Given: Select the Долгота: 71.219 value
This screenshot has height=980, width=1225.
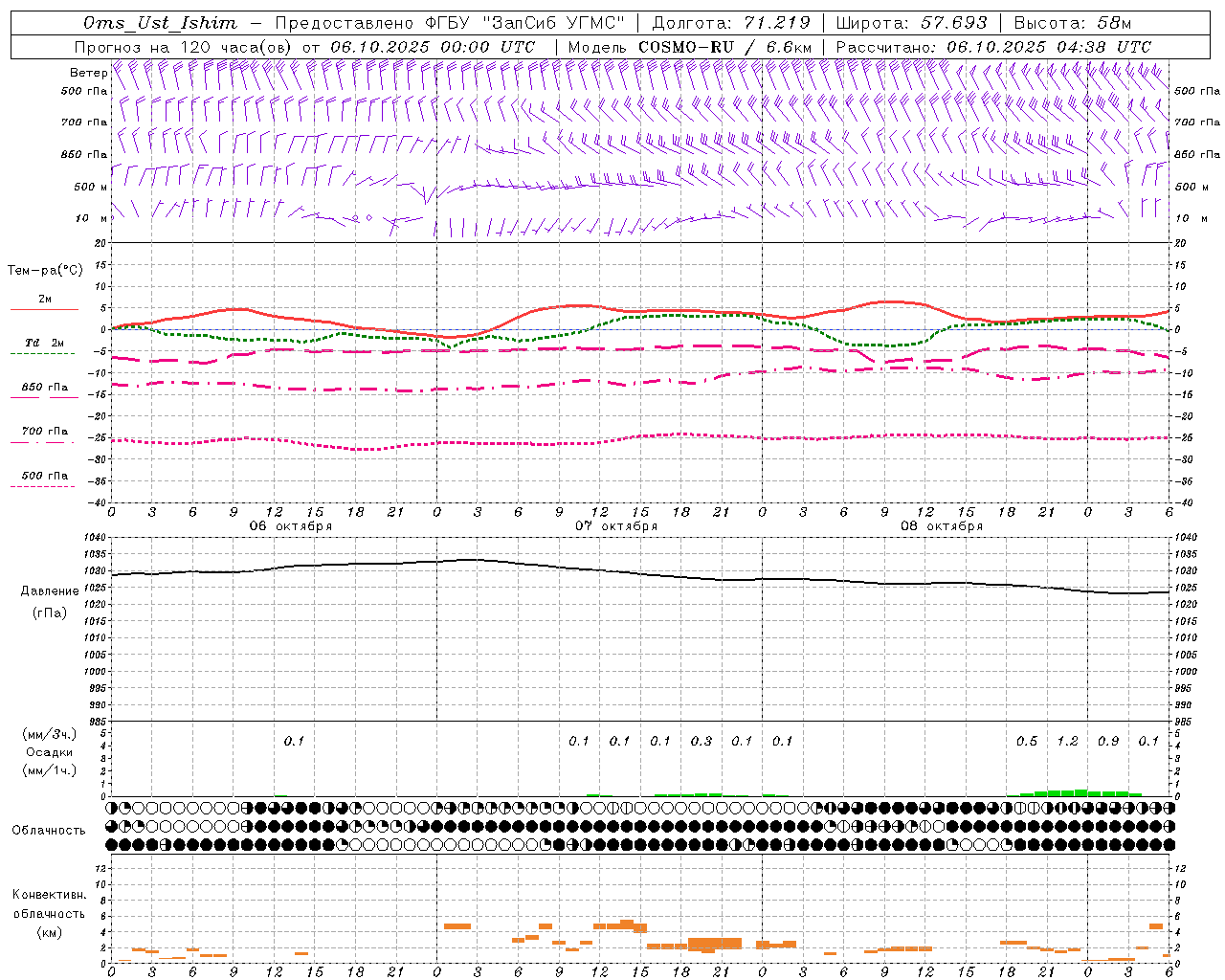Looking at the screenshot, I should (731, 23).
